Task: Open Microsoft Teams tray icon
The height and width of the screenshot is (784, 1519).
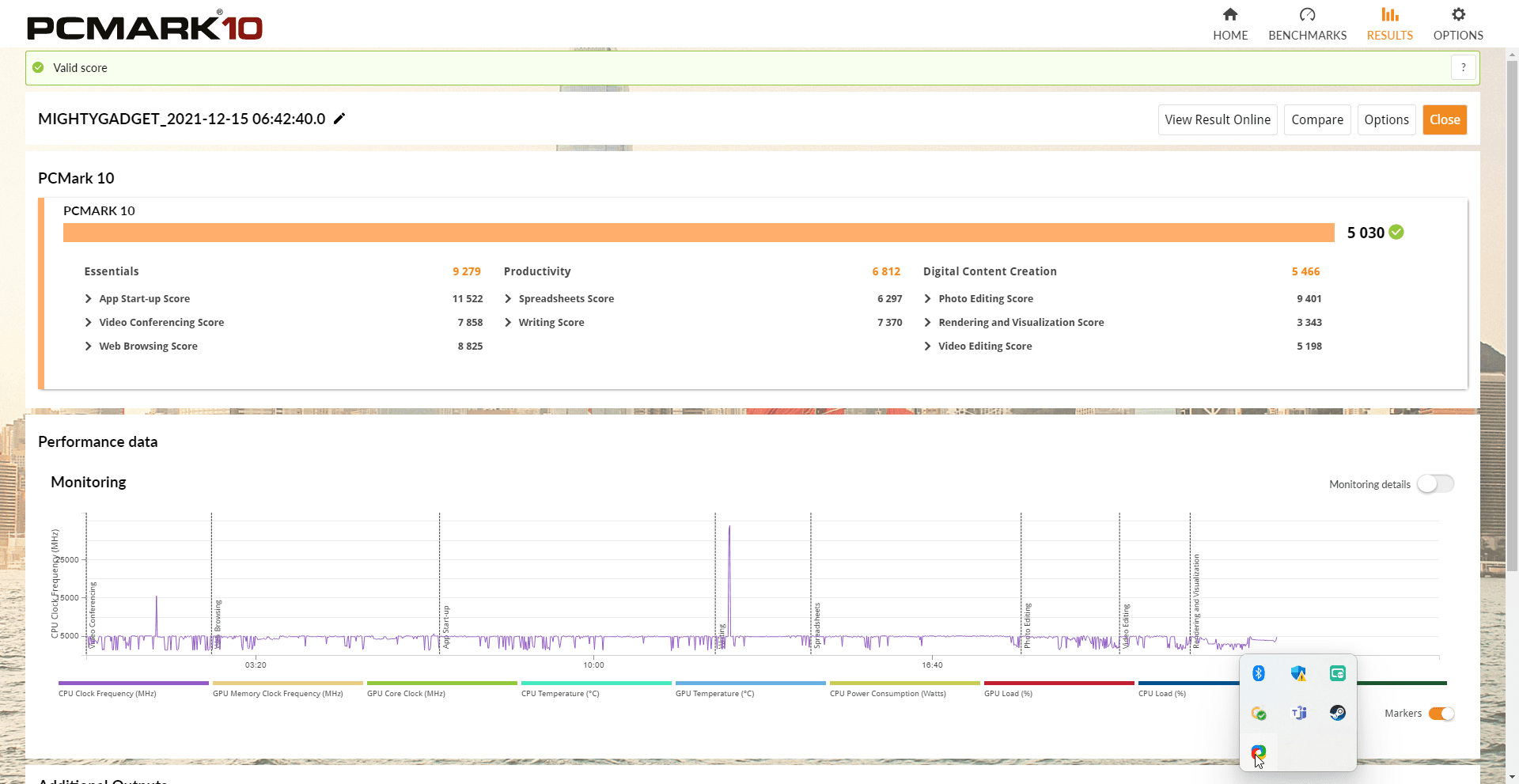Action: pos(1298,713)
